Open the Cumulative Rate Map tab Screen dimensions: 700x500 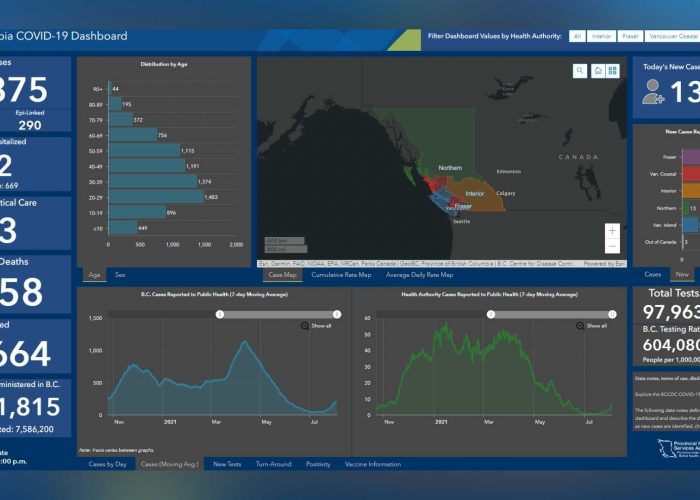[341, 274]
